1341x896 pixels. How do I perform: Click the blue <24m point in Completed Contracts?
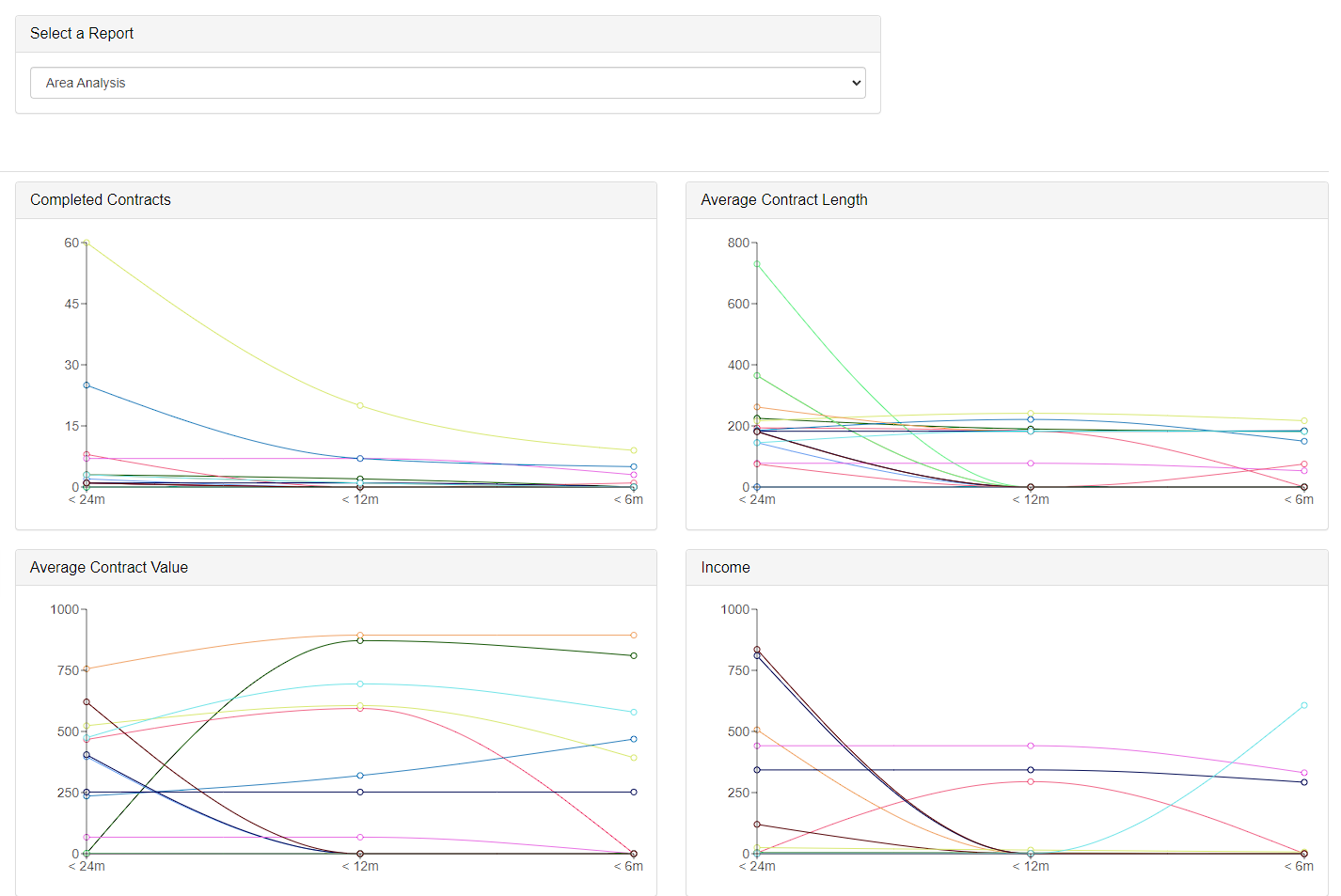click(x=87, y=385)
